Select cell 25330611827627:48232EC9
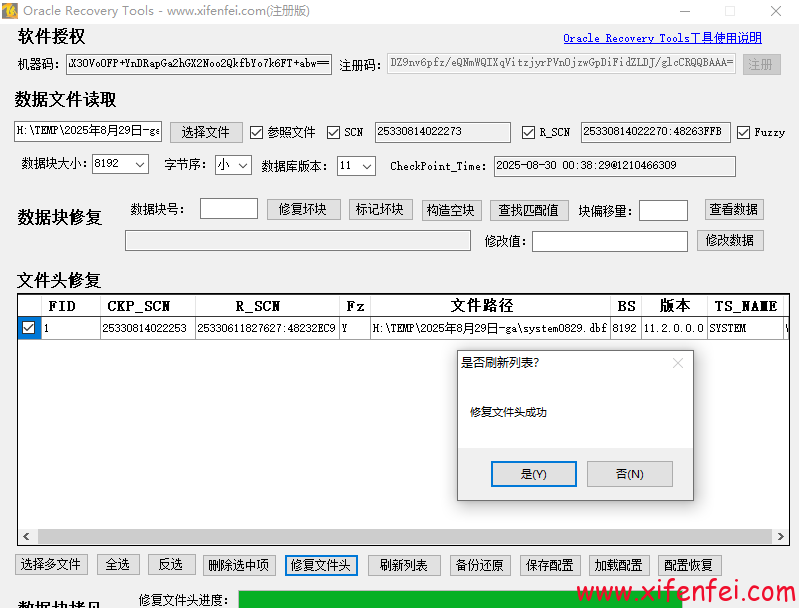The image size is (799, 608). tap(267, 328)
